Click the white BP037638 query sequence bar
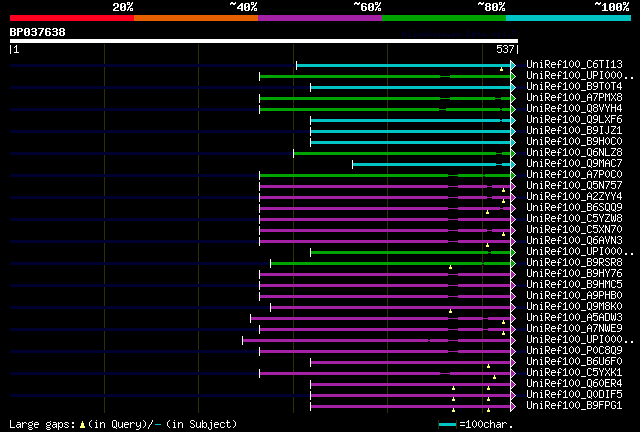 [264, 41]
